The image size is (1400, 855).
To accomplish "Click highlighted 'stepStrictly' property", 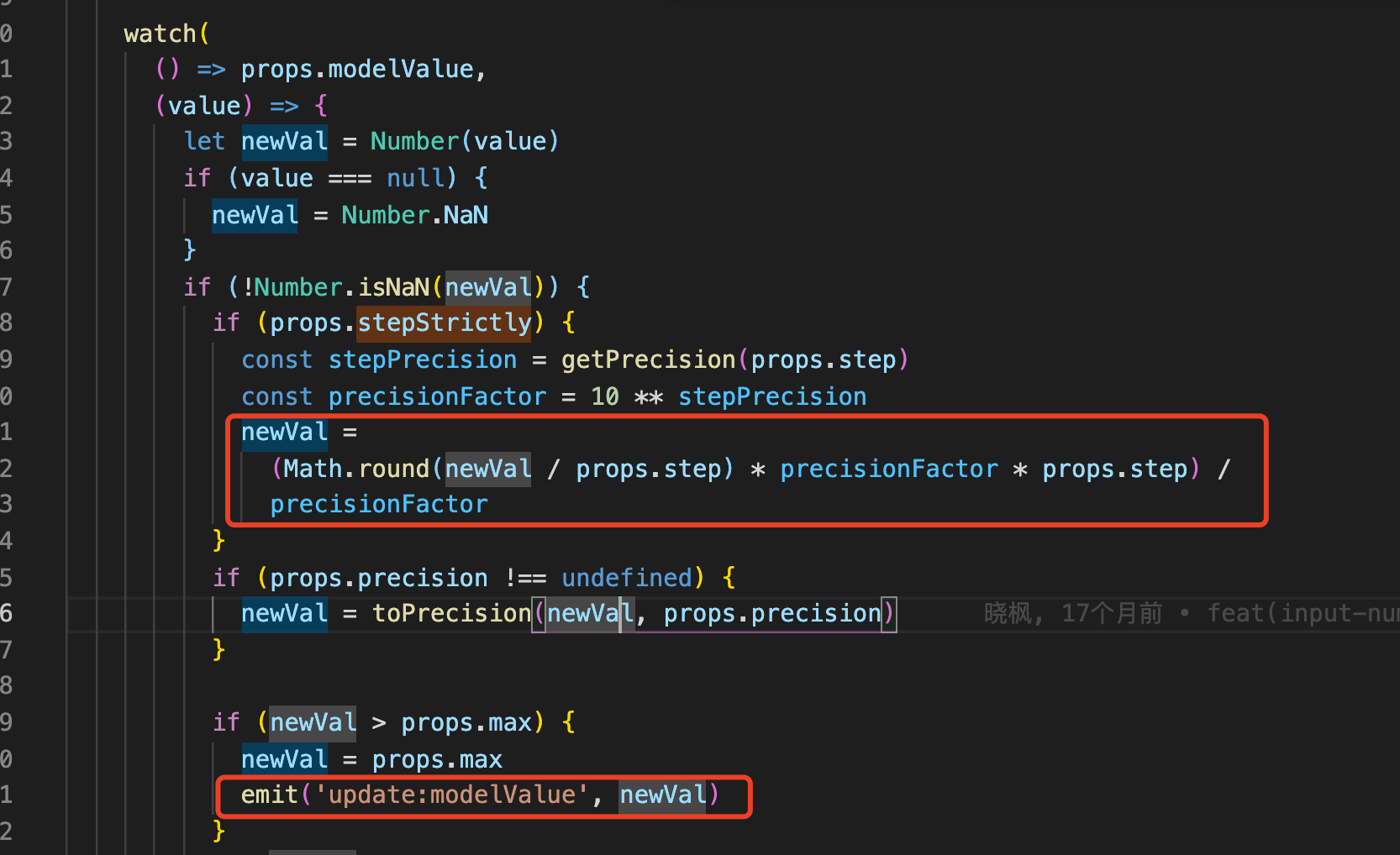I will (445, 323).
